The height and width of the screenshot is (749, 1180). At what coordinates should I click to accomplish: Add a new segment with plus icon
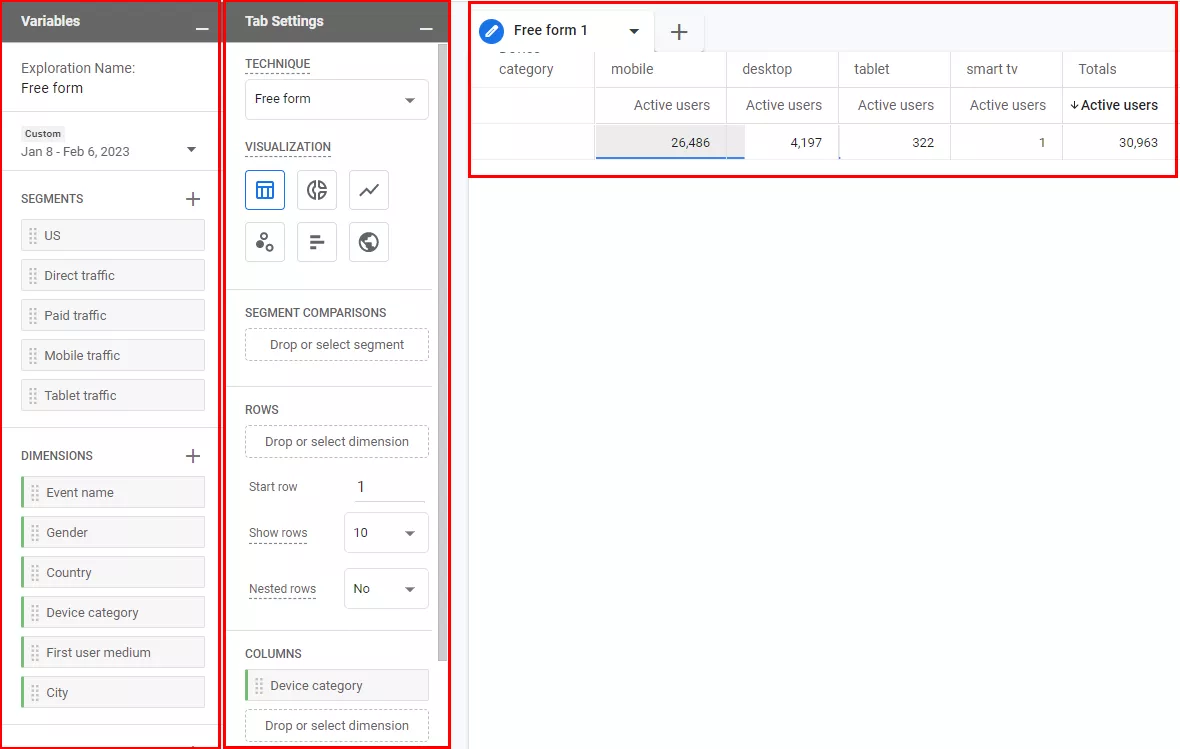pos(193,199)
